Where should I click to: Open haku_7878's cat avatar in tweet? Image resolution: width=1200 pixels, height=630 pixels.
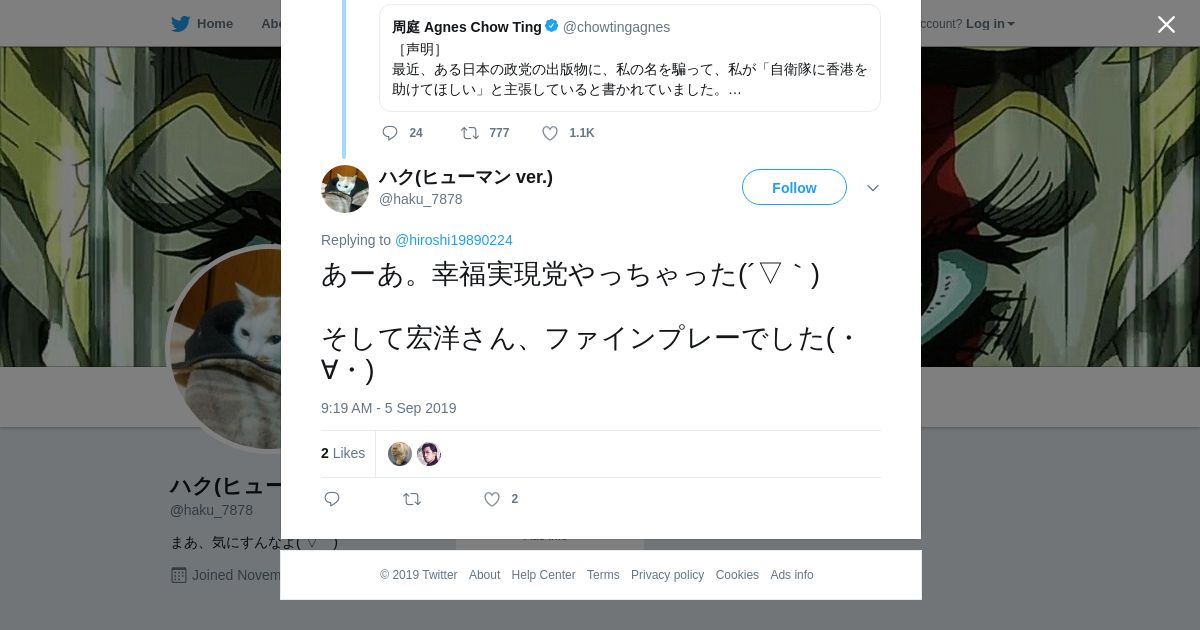coord(345,189)
